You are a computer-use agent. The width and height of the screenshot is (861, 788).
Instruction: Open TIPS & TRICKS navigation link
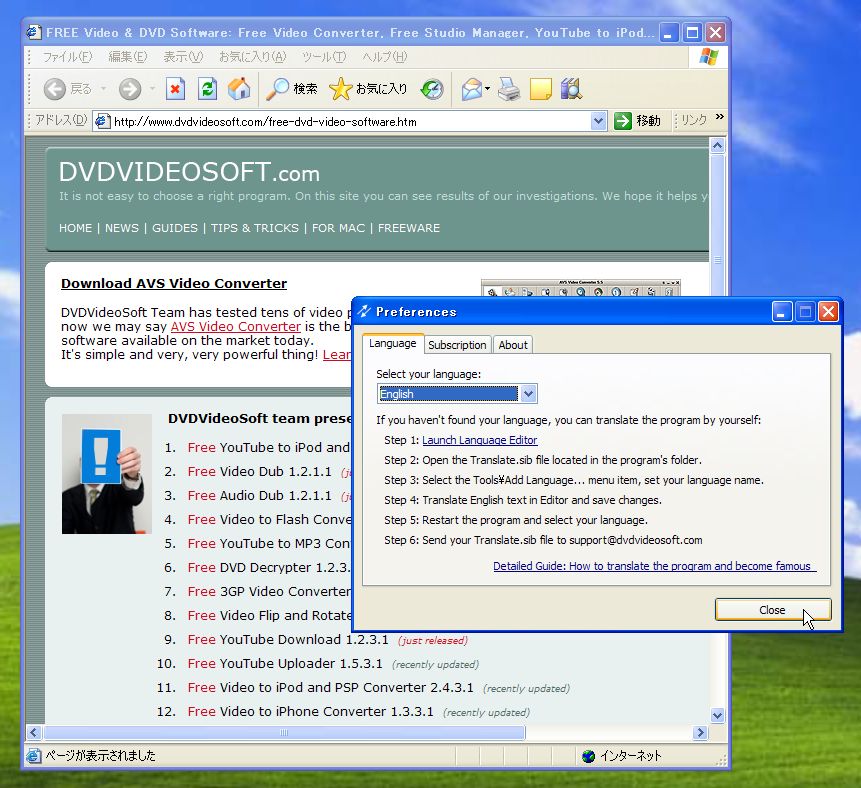coord(255,228)
